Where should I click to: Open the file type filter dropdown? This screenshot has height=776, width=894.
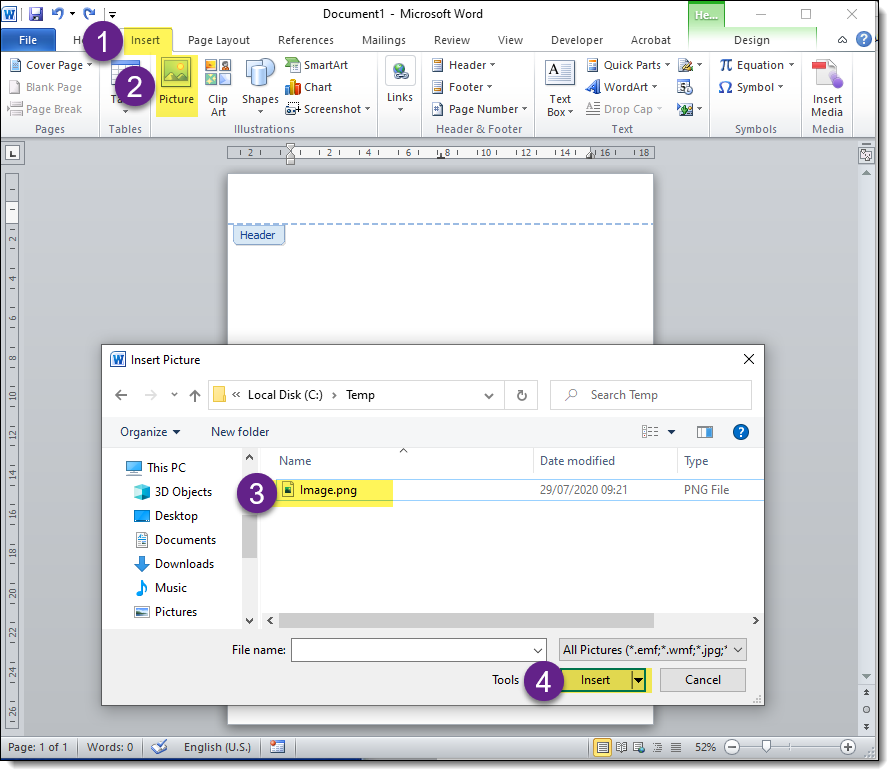[x=654, y=650]
